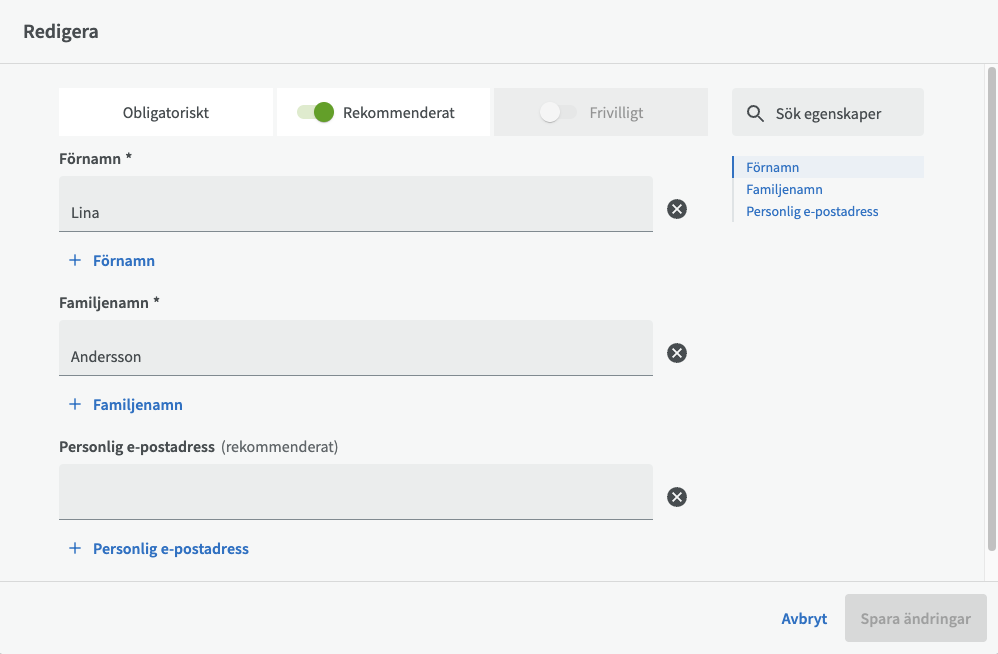Enable the Frivilligt switch

(557, 113)
